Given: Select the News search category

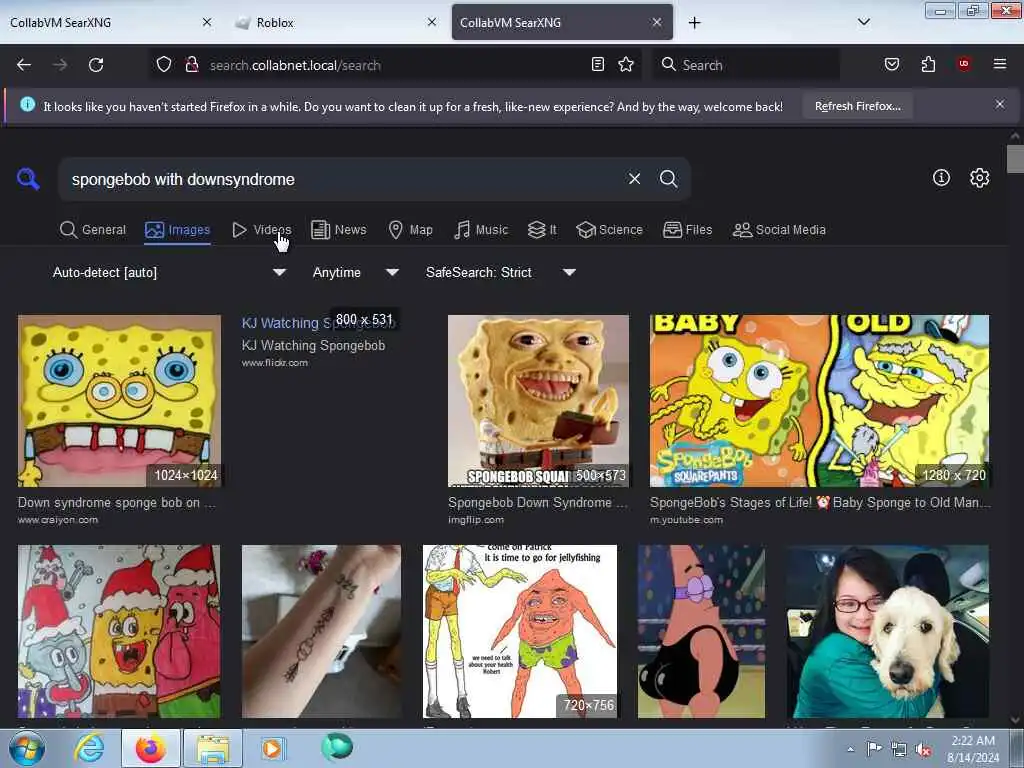Looking at the screenshot, I should tap(338, 230).
